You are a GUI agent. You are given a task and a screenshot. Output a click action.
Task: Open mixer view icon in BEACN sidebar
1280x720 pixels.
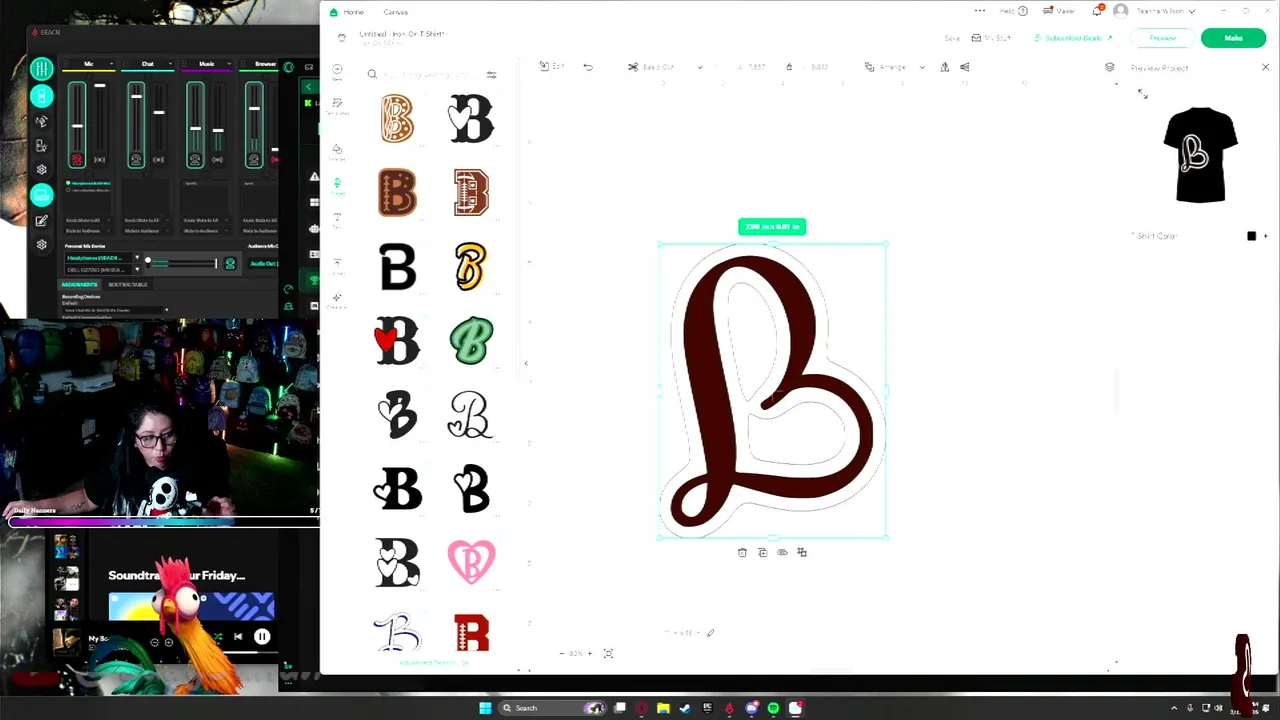[41, 68]
